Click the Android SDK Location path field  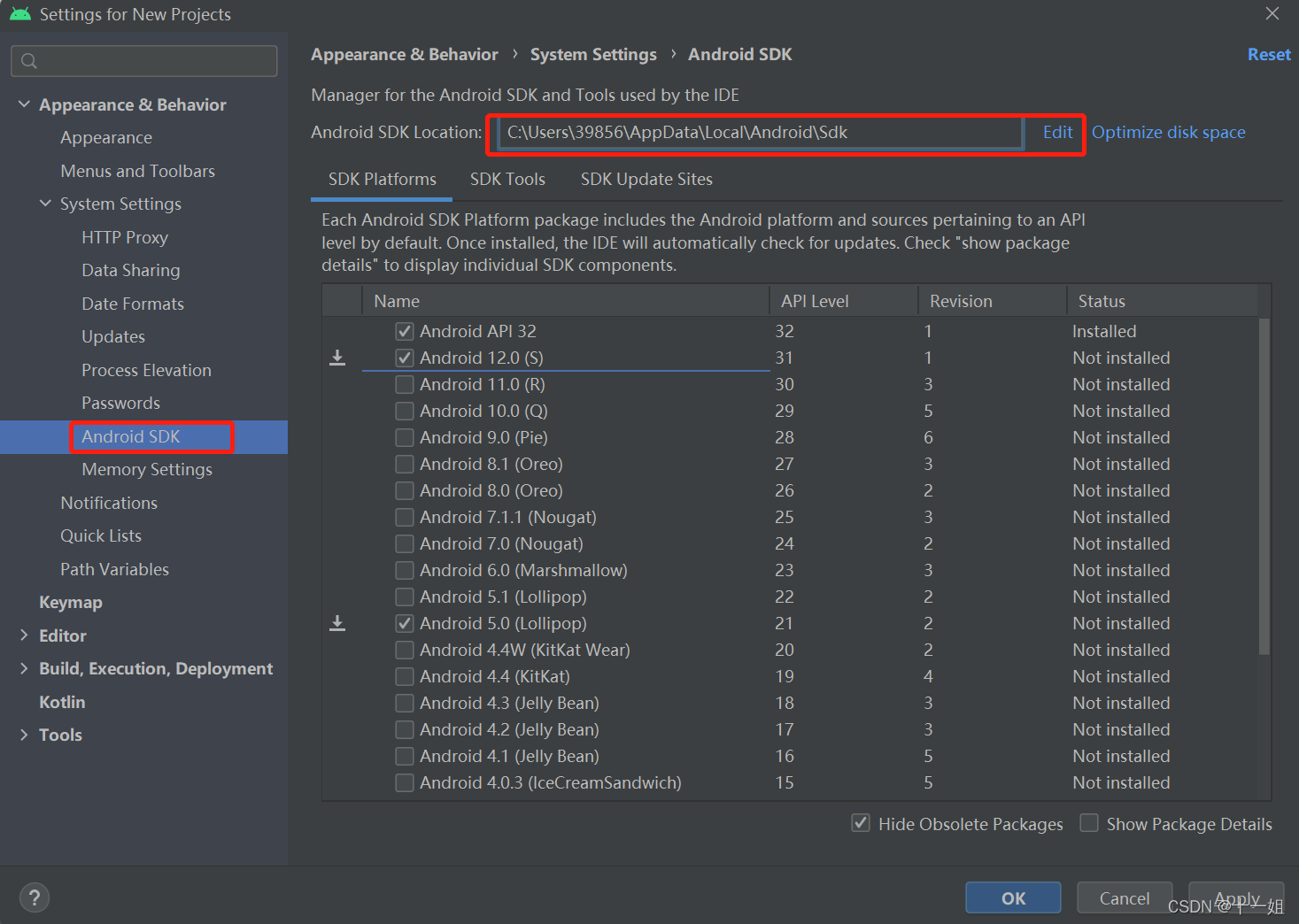point(761,133)
